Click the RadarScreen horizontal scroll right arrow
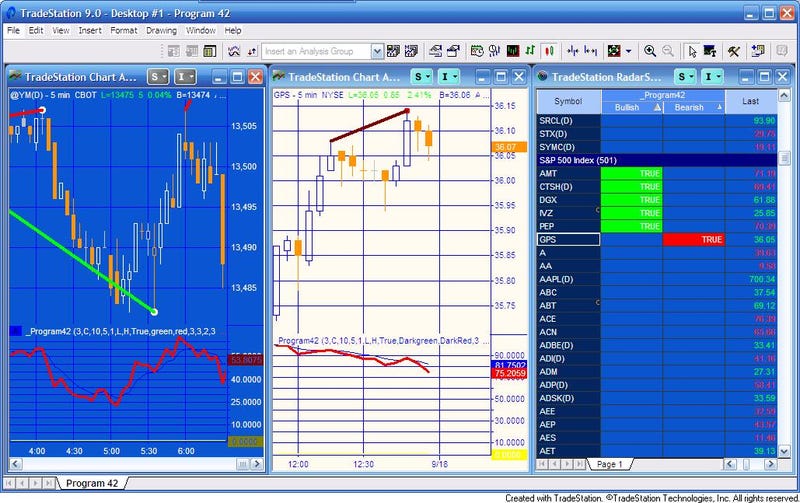800x503 pixels. tap(770, 464)
